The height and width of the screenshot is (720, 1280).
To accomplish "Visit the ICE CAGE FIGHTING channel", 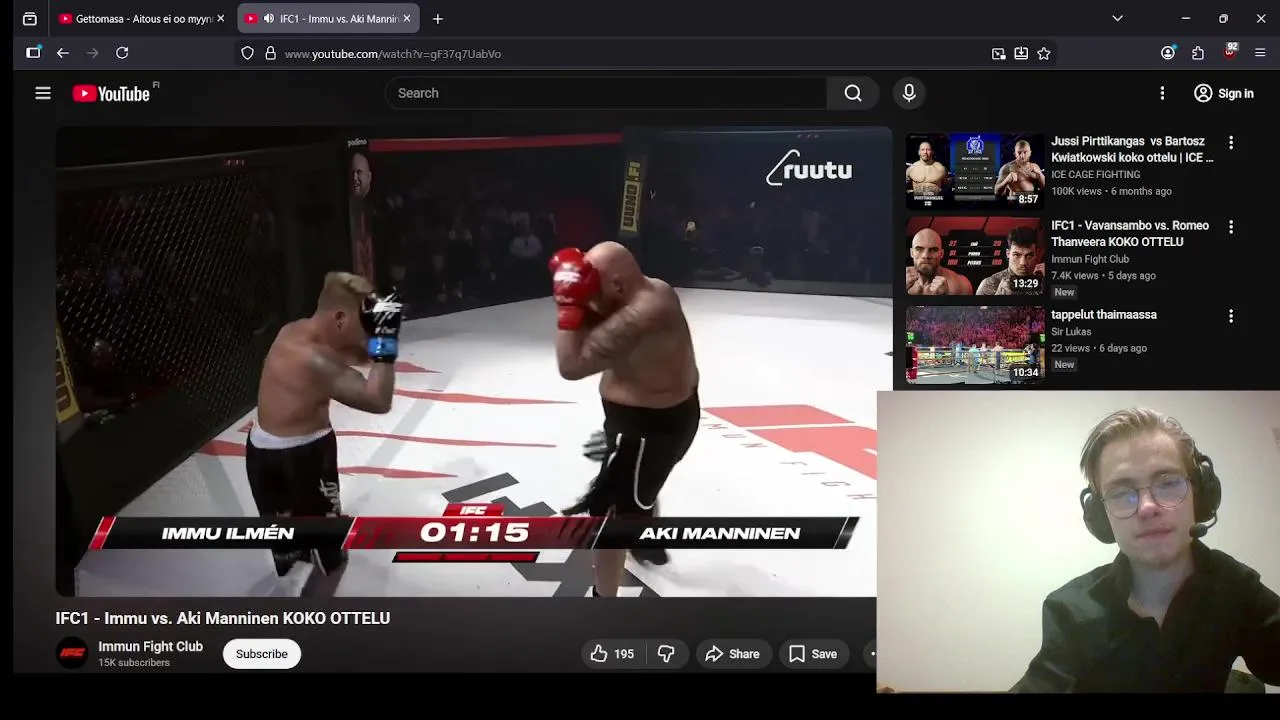I will click(x=1095, y=174).
